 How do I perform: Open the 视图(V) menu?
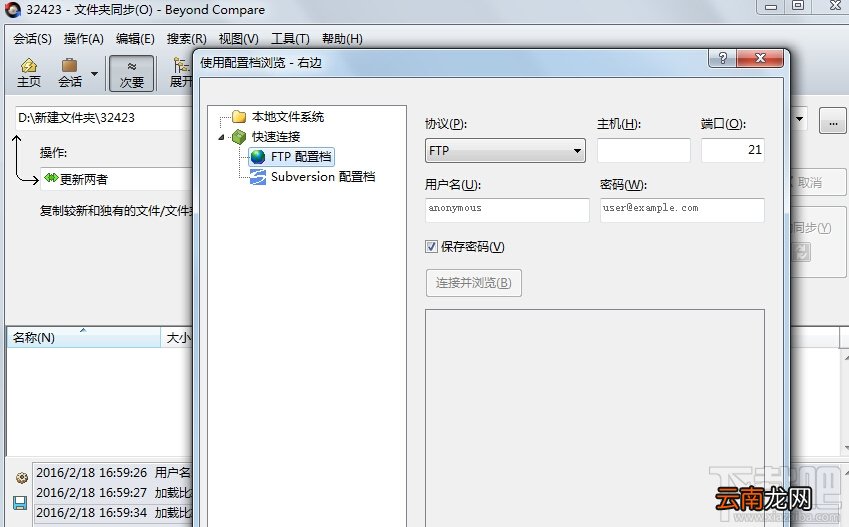pos(238,39)
